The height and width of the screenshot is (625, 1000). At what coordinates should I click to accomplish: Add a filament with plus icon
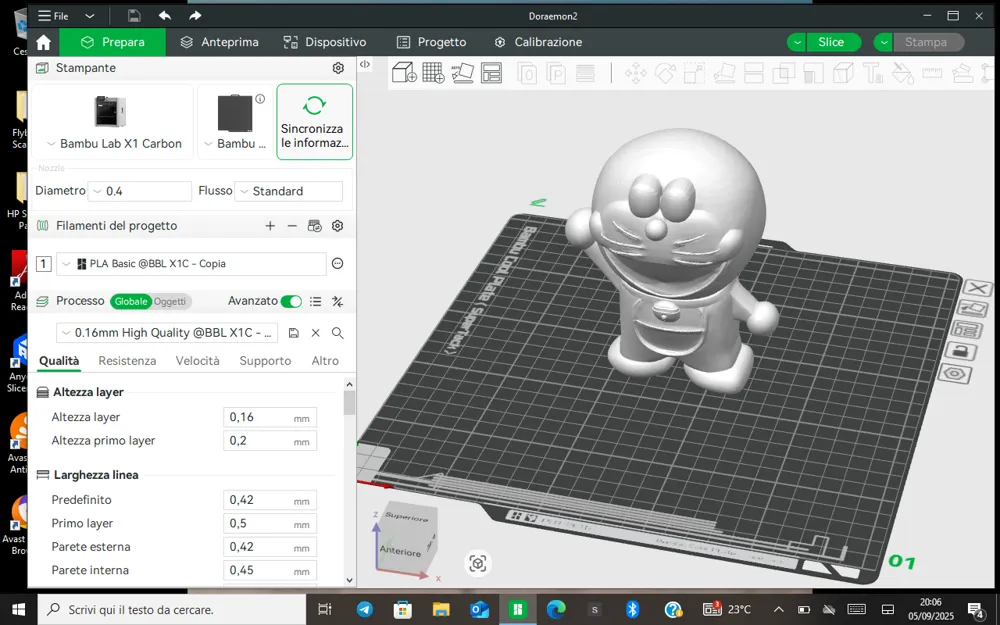[270, 226]
